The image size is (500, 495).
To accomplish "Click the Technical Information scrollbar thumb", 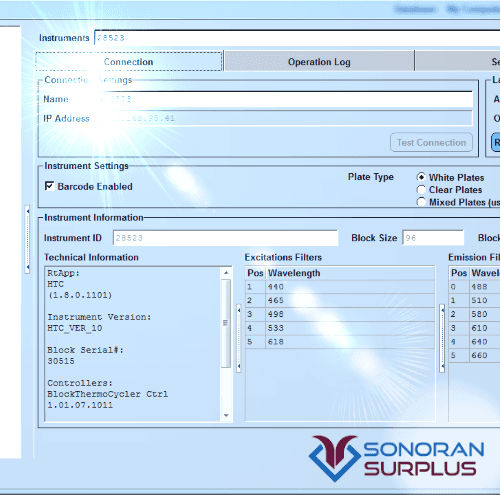I will pyautogui.click(x=226, y=323).
